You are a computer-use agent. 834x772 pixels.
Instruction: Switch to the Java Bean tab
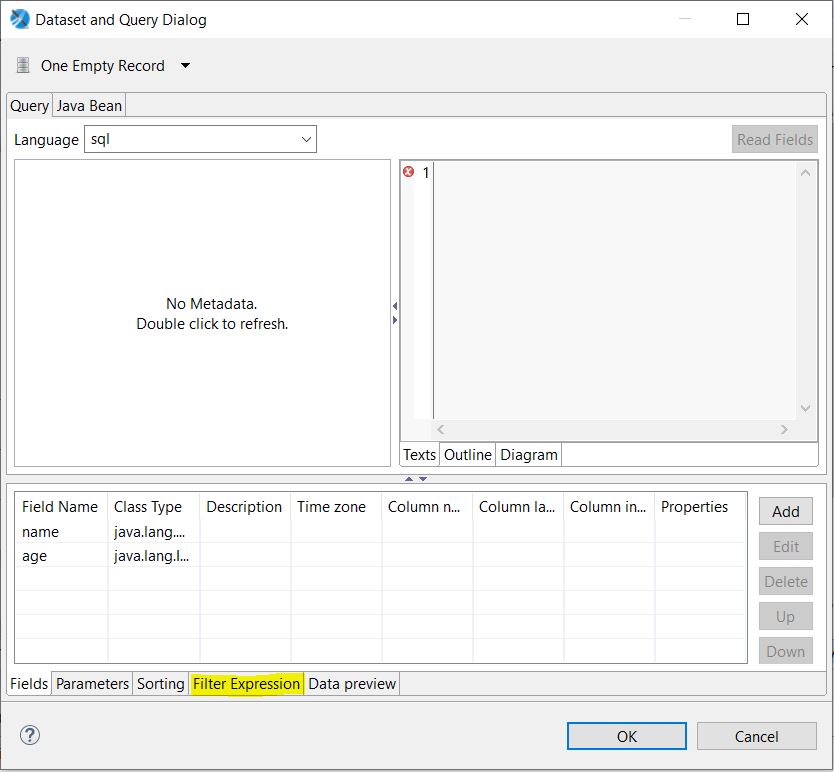(89, 104)
